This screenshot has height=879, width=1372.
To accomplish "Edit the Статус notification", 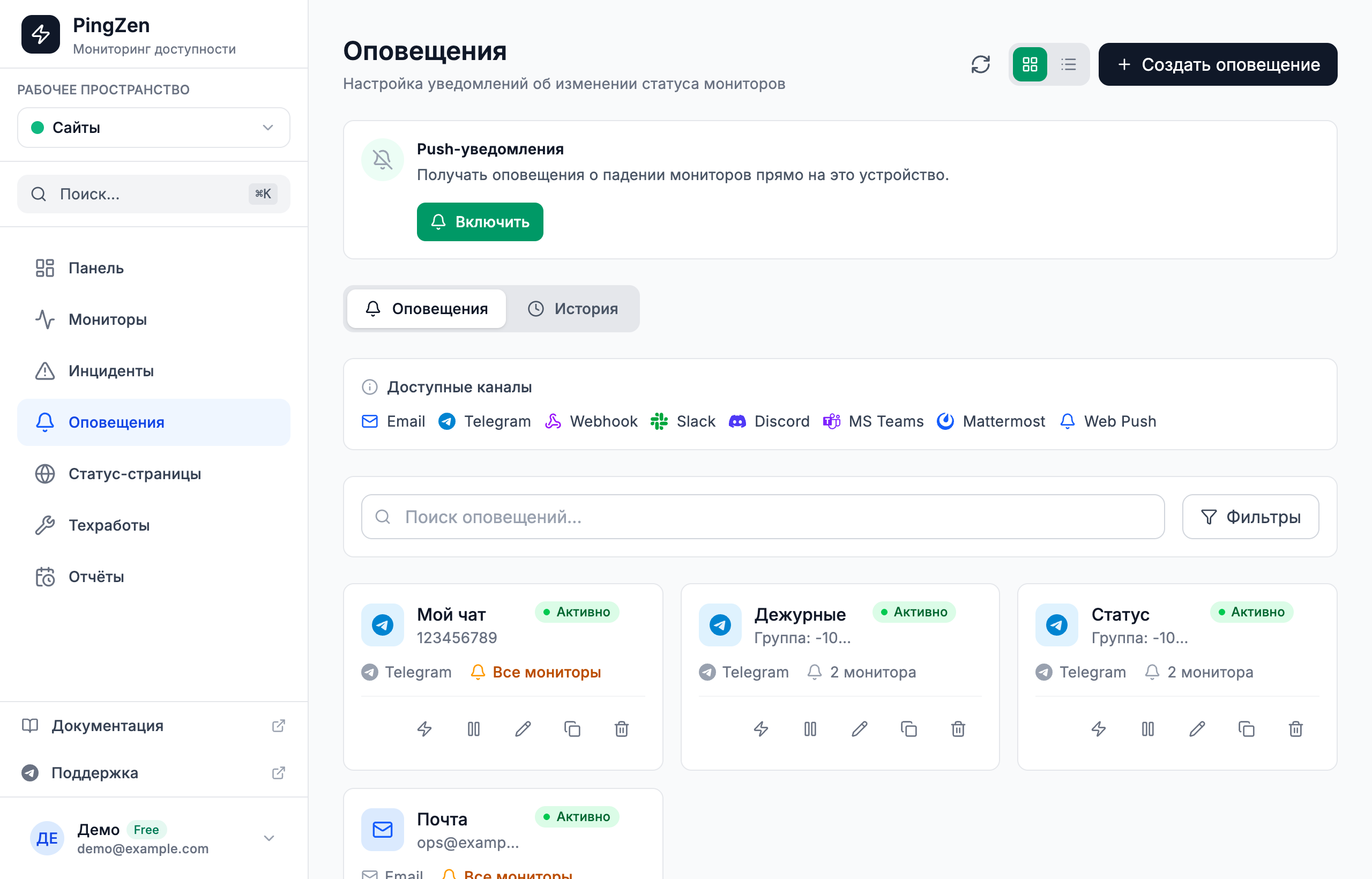I will (x=1197, y=729).
